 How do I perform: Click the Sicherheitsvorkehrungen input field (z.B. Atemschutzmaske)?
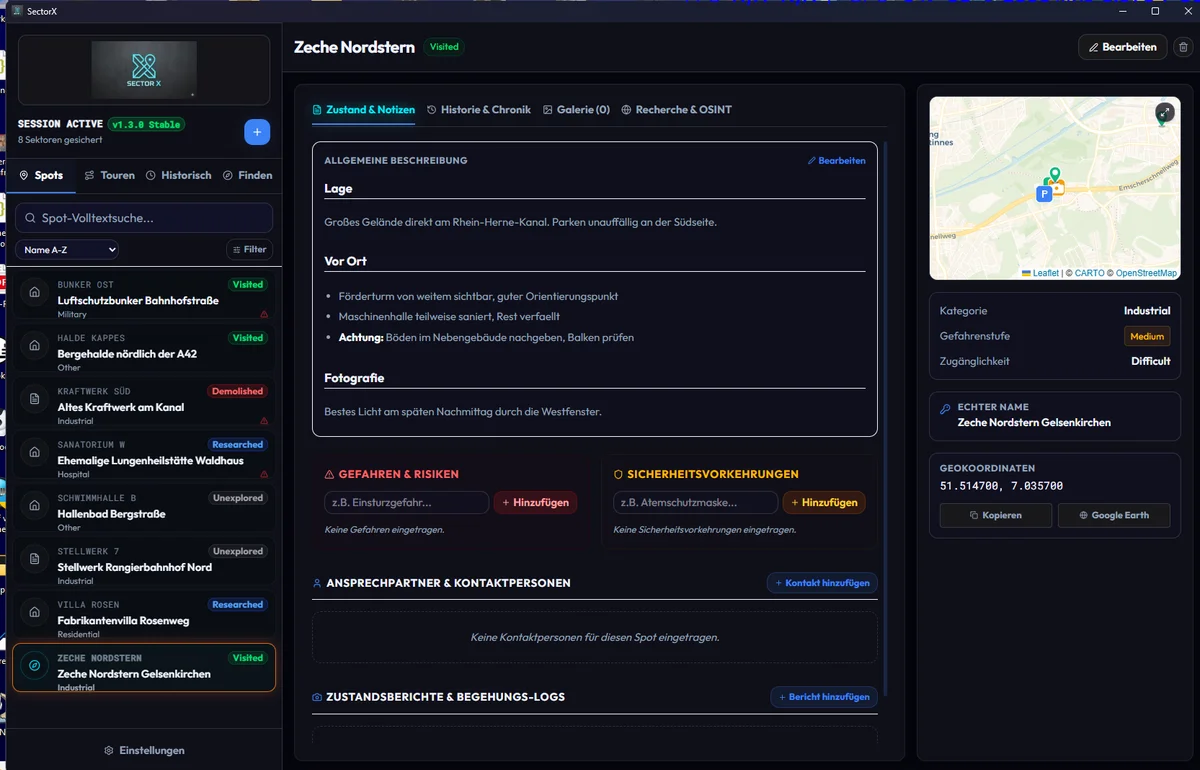[x=695, y=503]
